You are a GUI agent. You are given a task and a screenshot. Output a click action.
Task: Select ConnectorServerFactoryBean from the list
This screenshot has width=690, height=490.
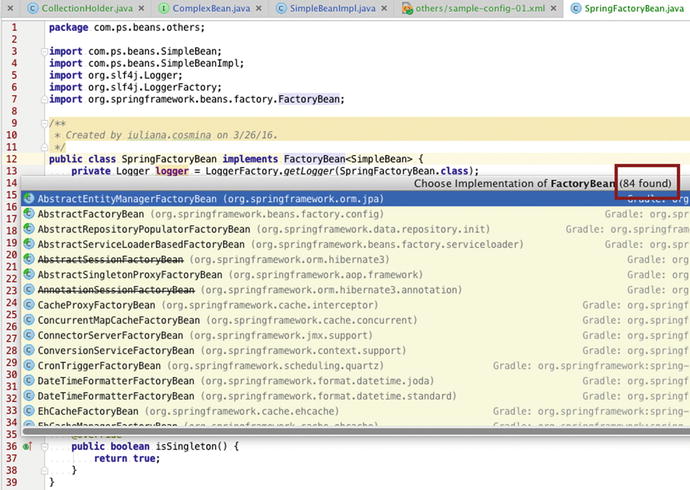tap(356, 335)
